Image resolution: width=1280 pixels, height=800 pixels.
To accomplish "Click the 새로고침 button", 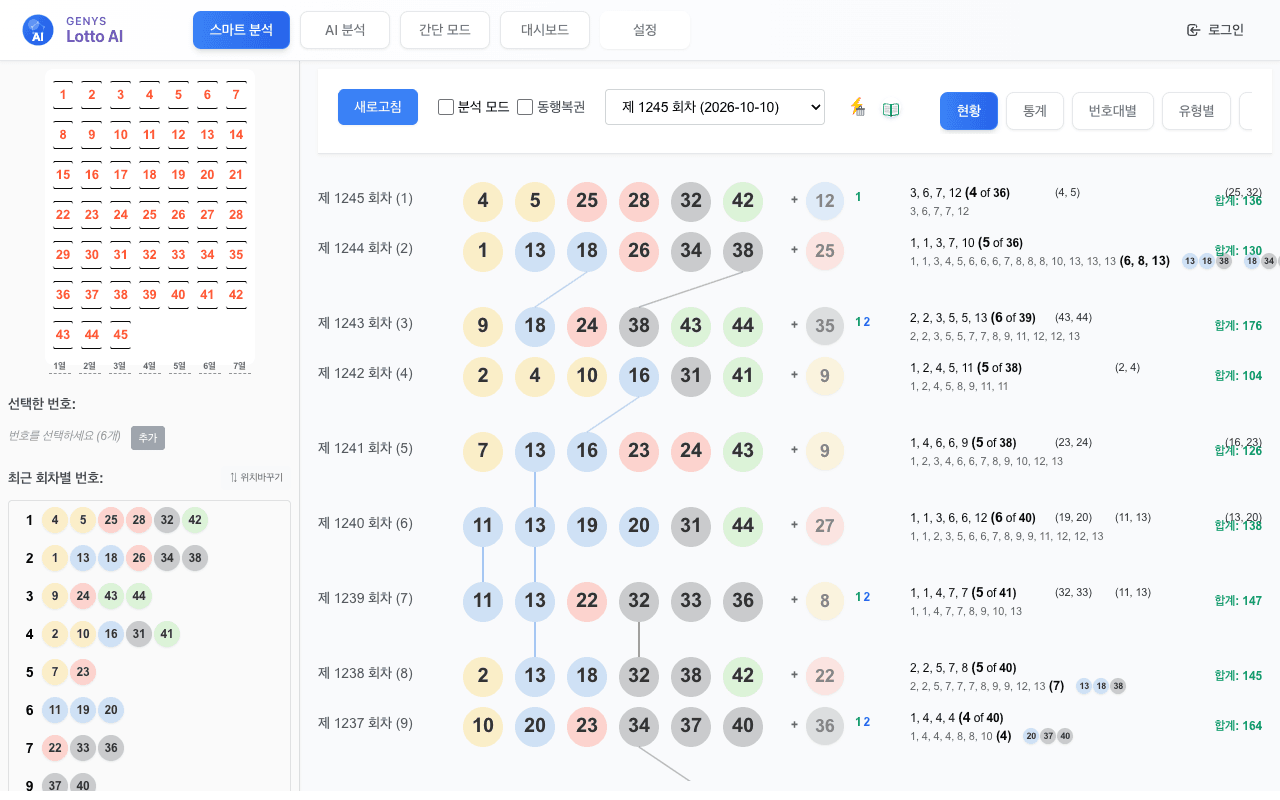I will 378,107.
